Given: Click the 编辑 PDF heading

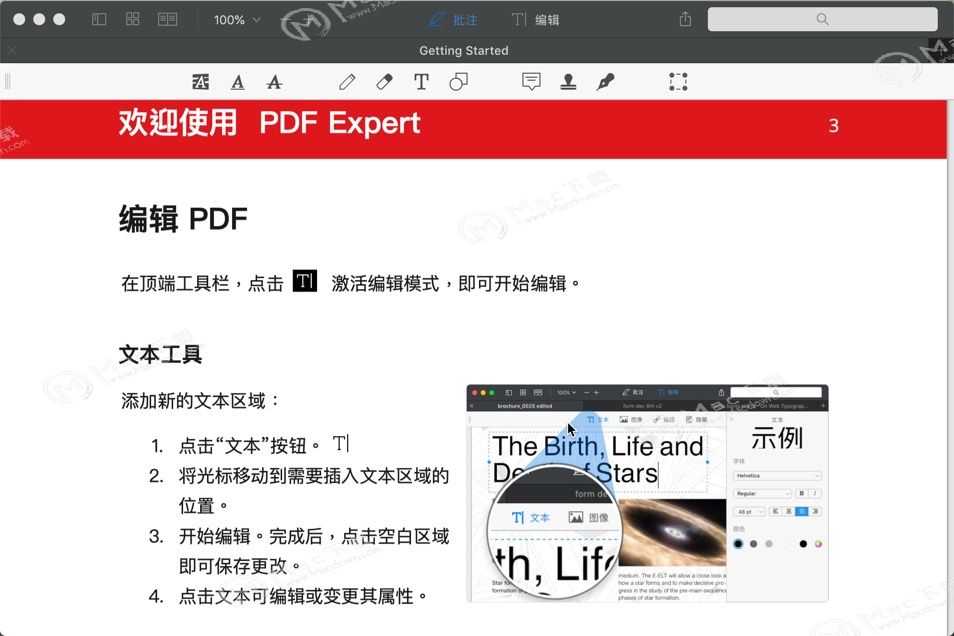Looking at the screenshot, I should point(183,218).
